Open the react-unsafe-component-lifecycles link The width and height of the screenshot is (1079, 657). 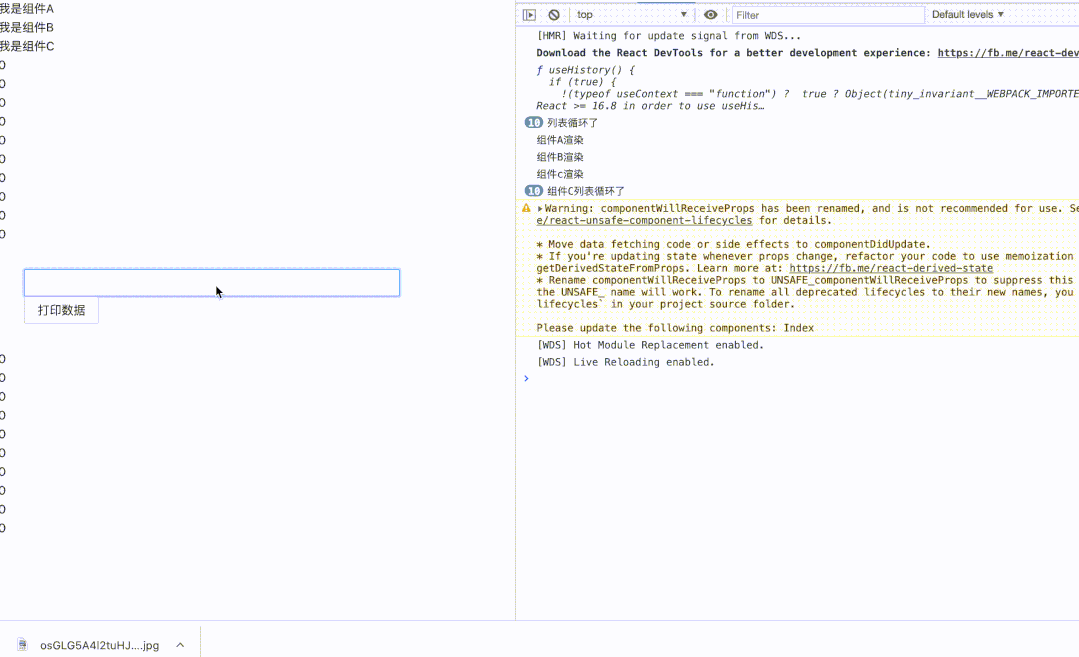click(x=644, y=221)
